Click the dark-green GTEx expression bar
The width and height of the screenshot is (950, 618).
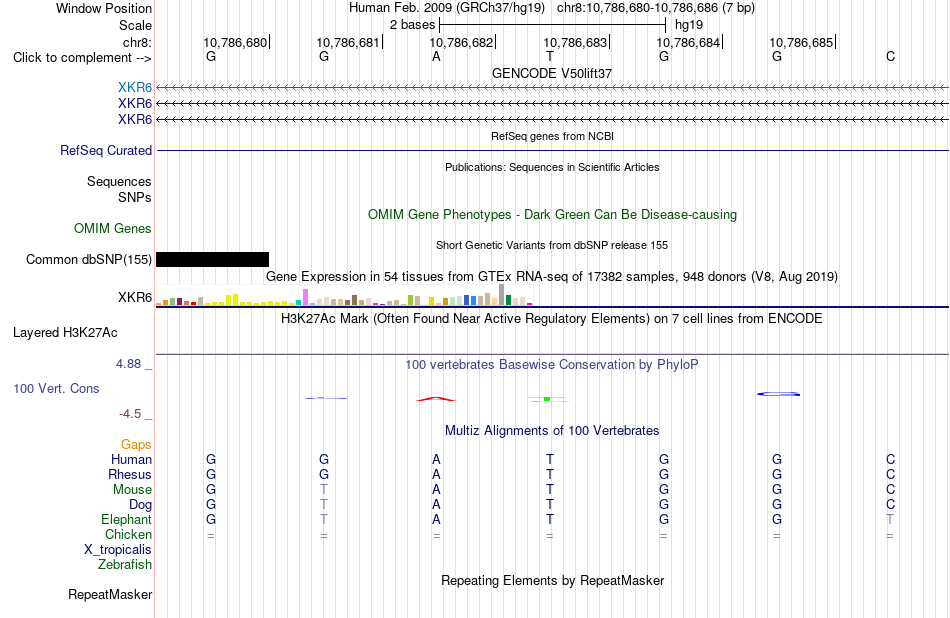(508, 300)
